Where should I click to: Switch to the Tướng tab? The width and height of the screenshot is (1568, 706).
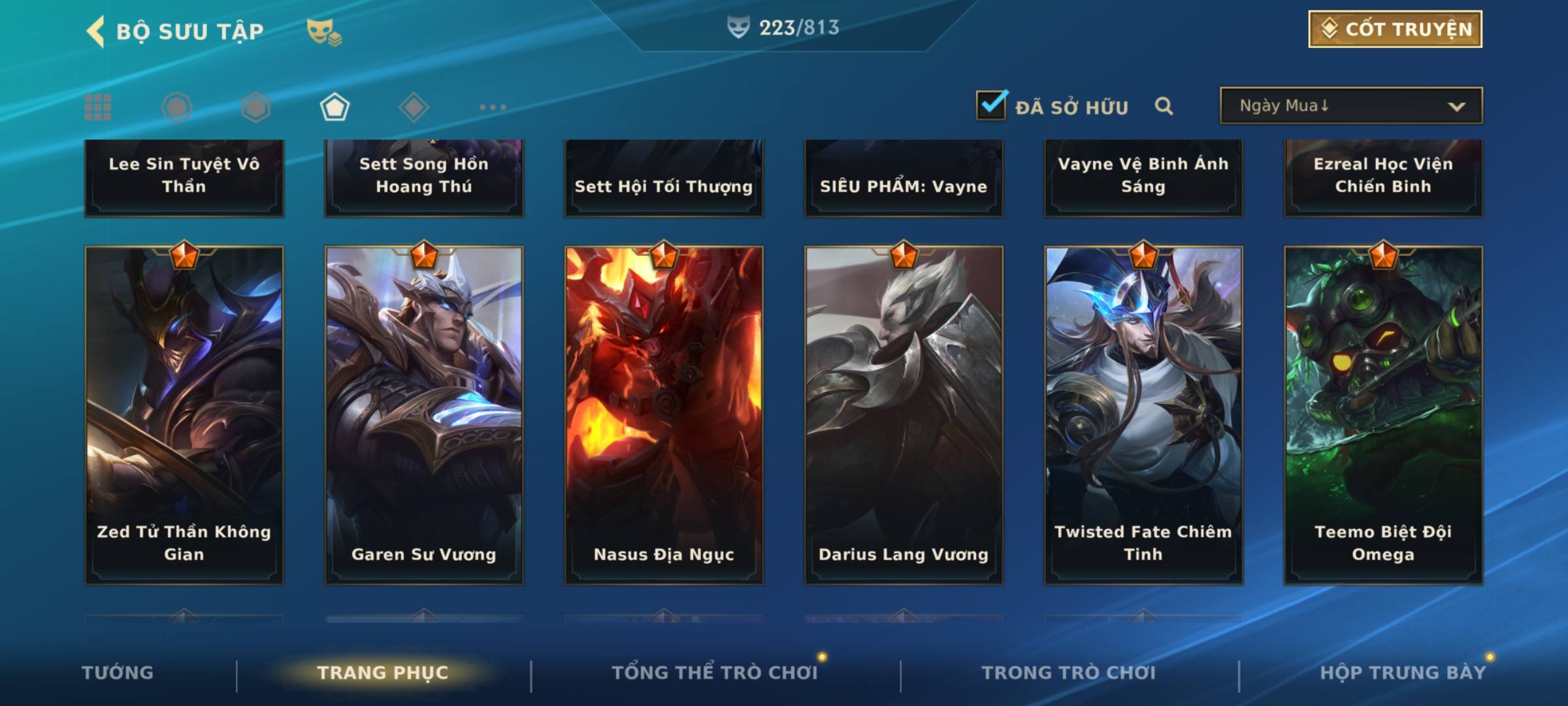tap(118, 673)
